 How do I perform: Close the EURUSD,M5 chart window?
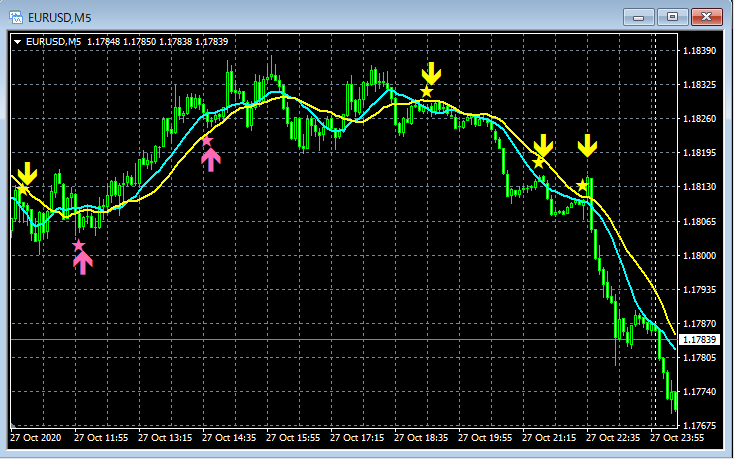click(706, 17)
